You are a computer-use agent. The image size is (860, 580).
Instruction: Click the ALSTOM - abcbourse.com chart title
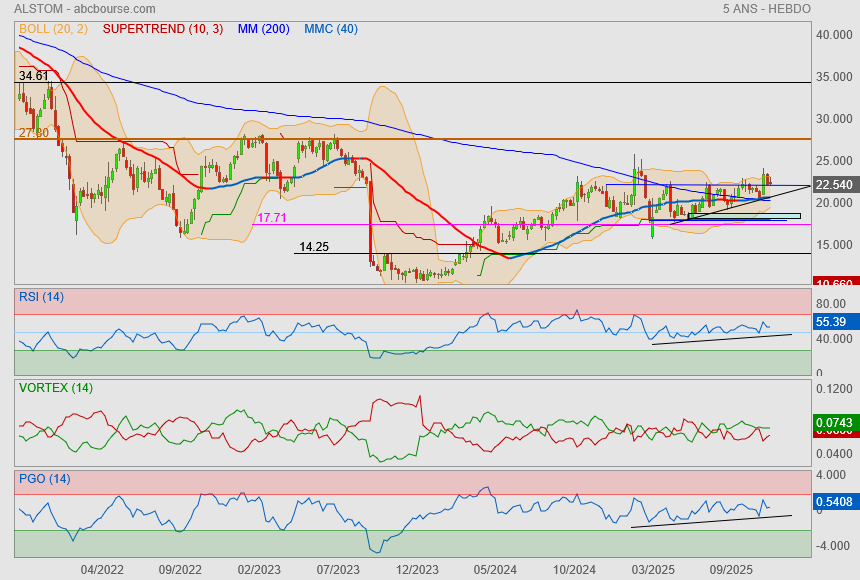coord(77,8)
